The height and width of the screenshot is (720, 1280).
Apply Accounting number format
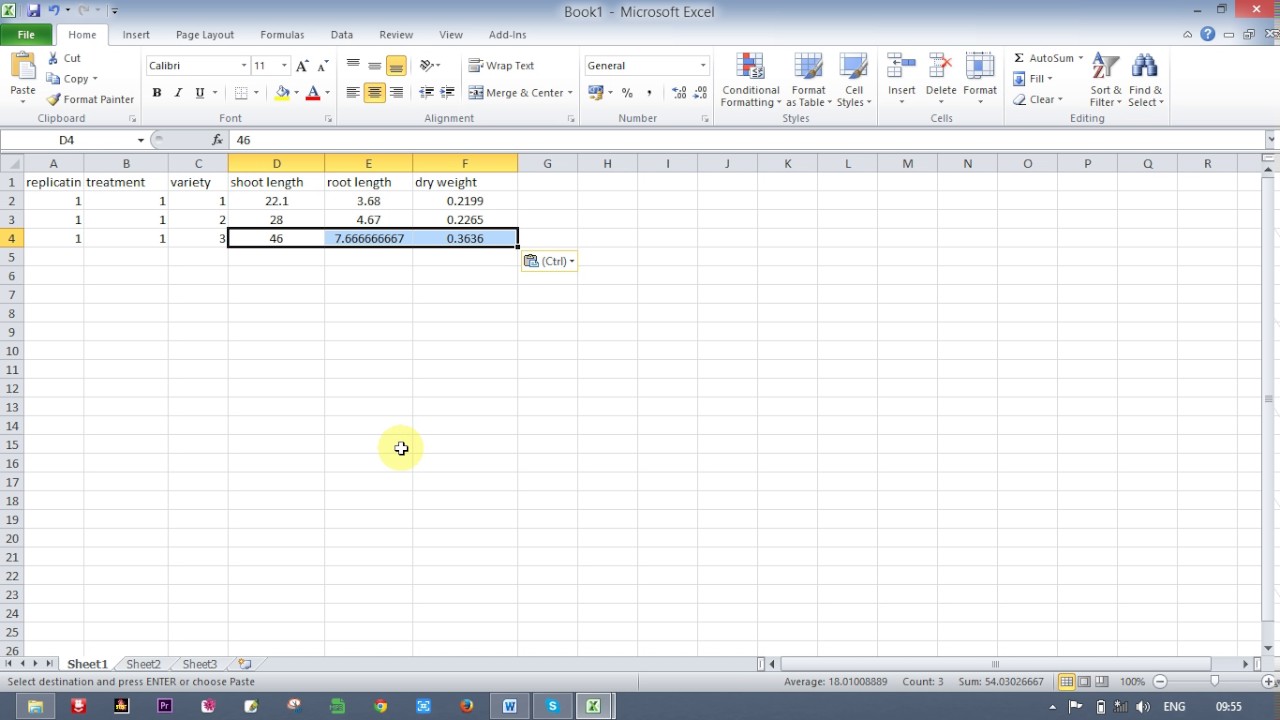(x=596, y=93)
